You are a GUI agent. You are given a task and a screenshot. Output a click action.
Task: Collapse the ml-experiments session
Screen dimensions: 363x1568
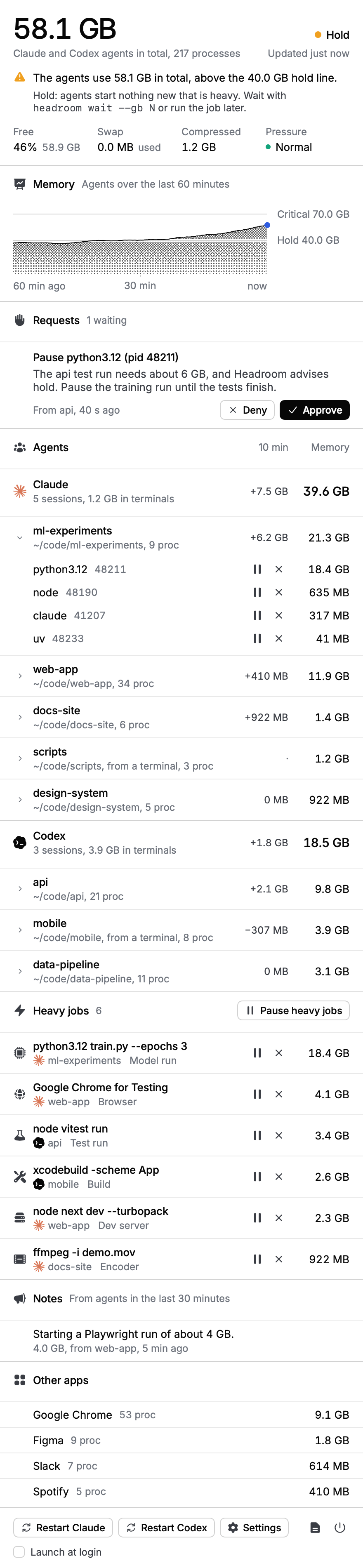pos(19,537)
